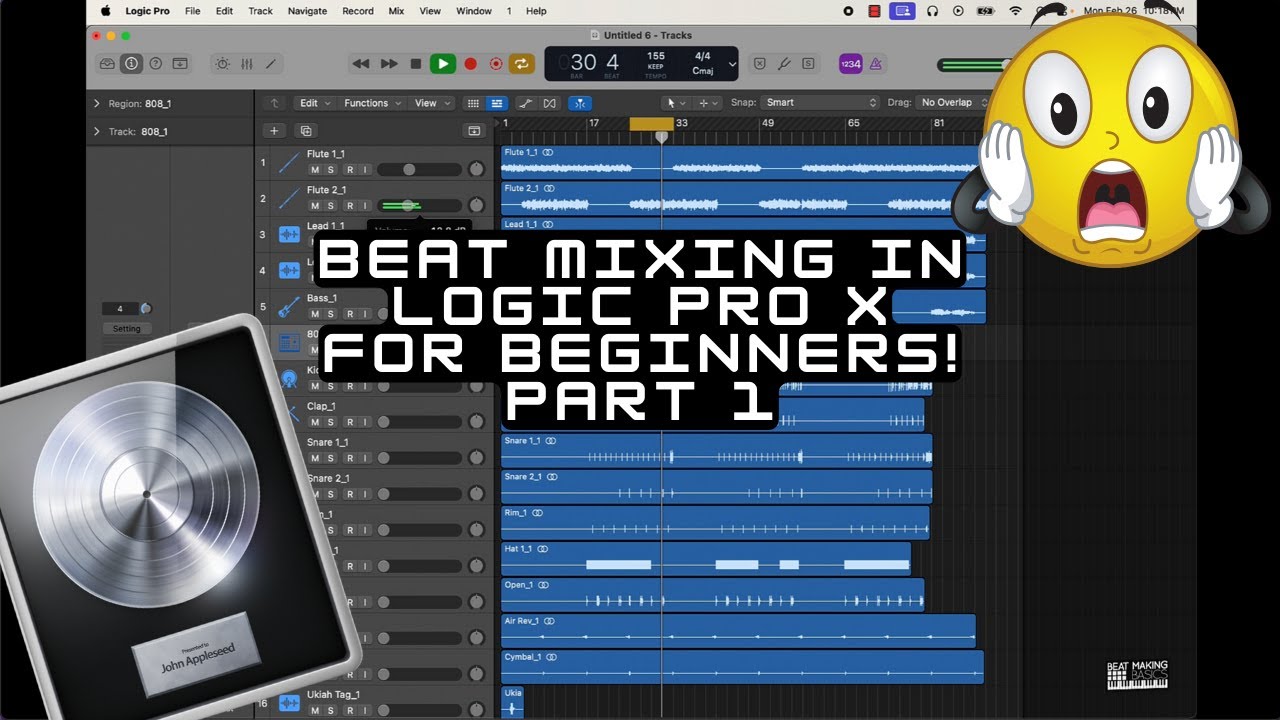This screenshot has width=1280, height=720.
Task: Show automation with the Automation button
Action: coord(526,103)
